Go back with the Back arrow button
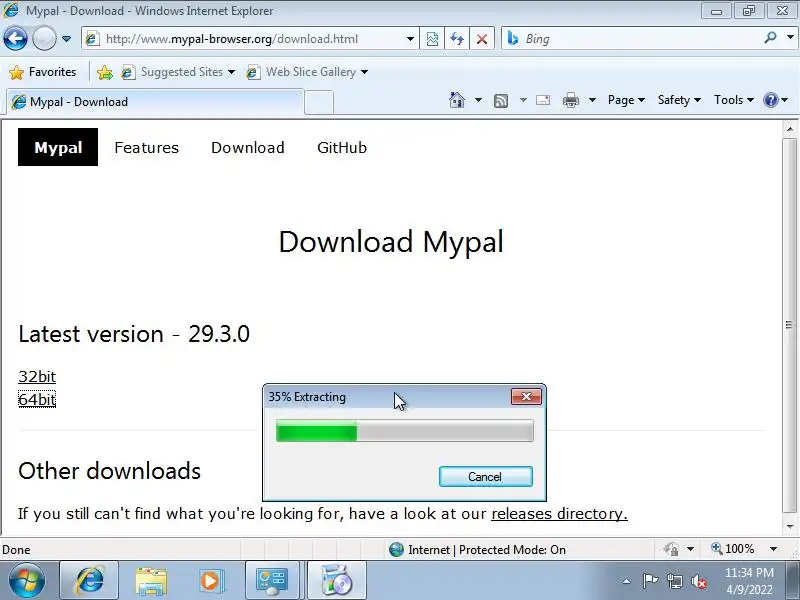This screenshot has width=800, height=600. click(15, 38)
